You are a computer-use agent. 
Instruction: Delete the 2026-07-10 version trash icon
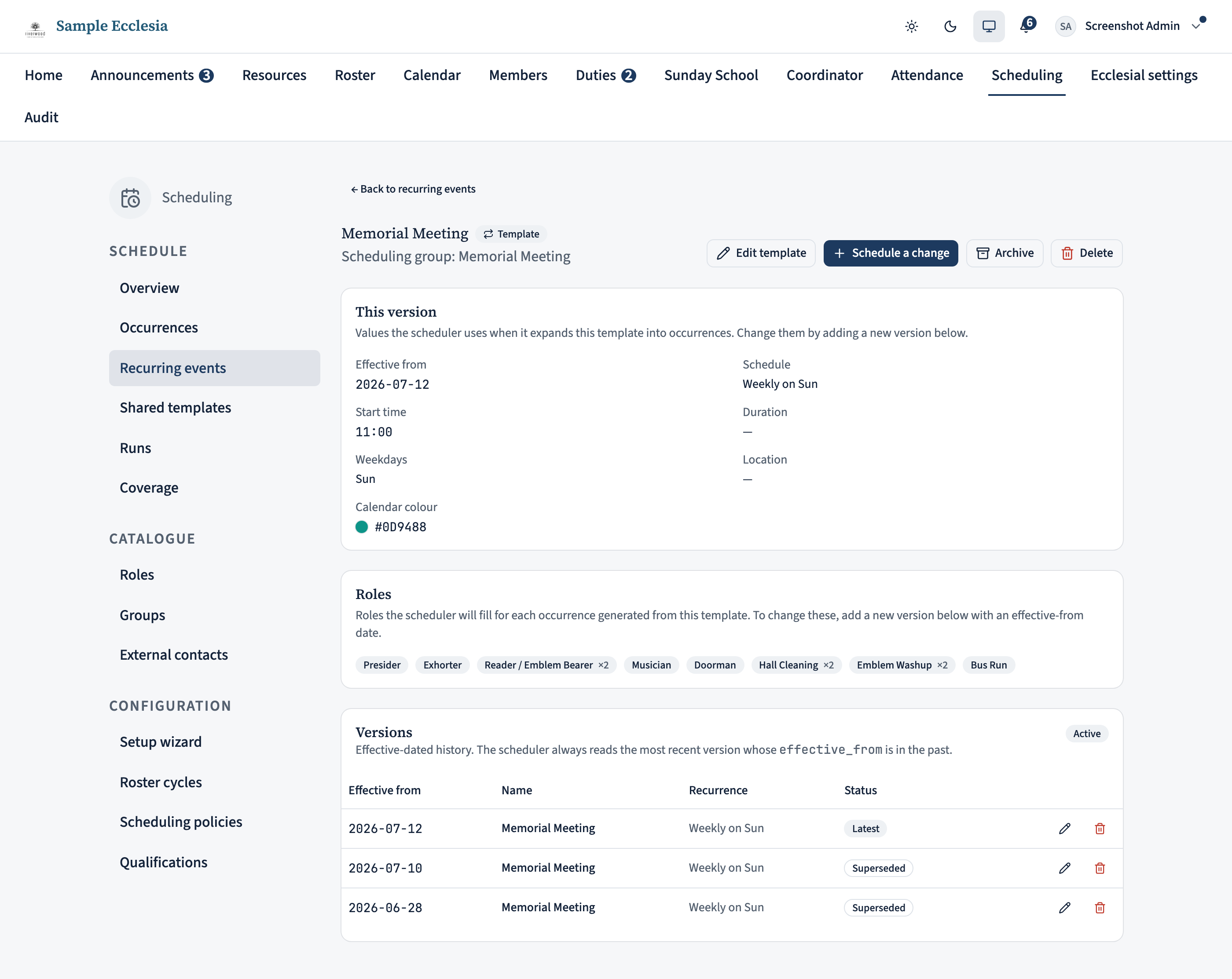coord(1100,868)
